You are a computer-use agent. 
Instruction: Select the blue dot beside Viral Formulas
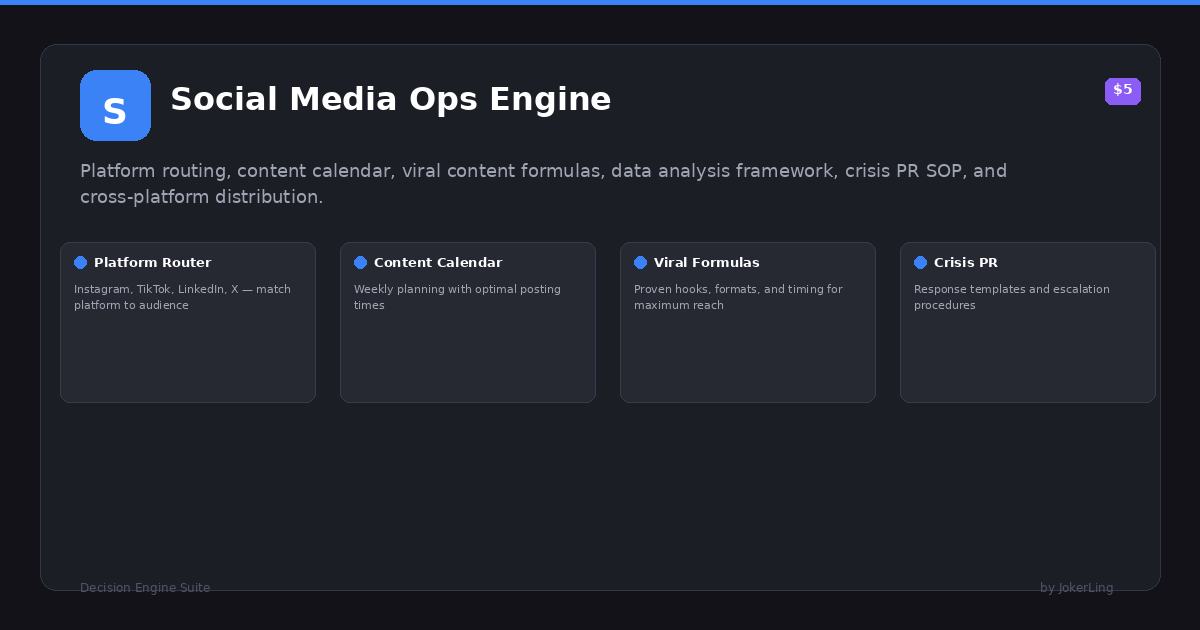point(640,263)
